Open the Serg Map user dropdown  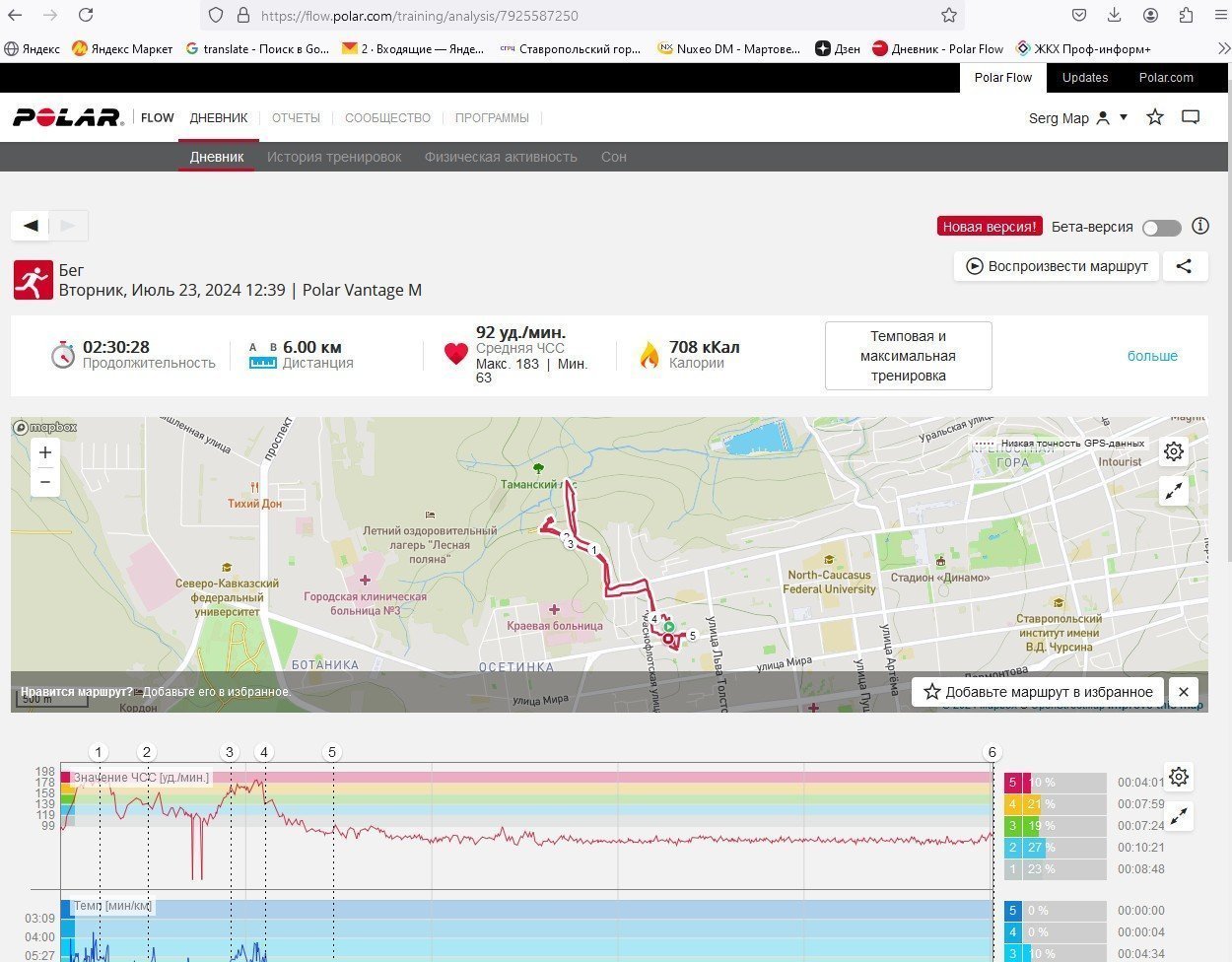click(x=1078, y=118)
